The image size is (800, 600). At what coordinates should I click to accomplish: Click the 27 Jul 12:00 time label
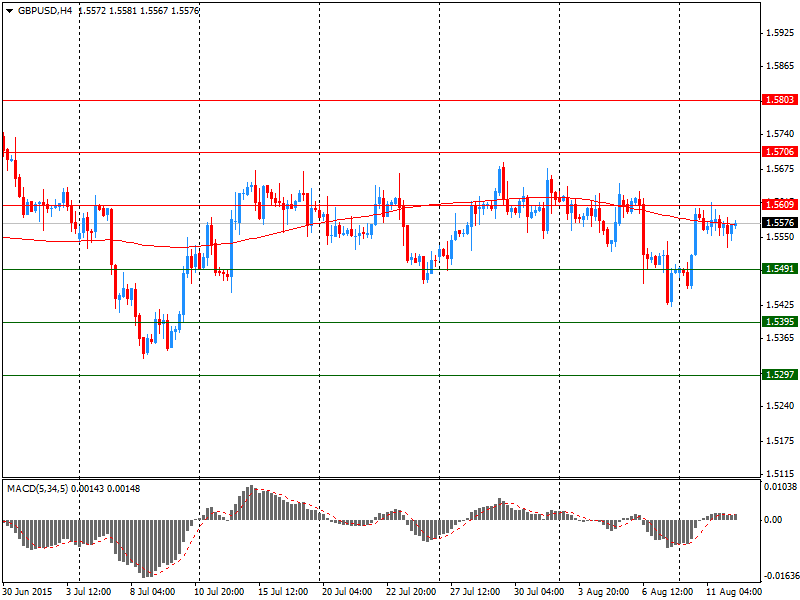[475, 592]
